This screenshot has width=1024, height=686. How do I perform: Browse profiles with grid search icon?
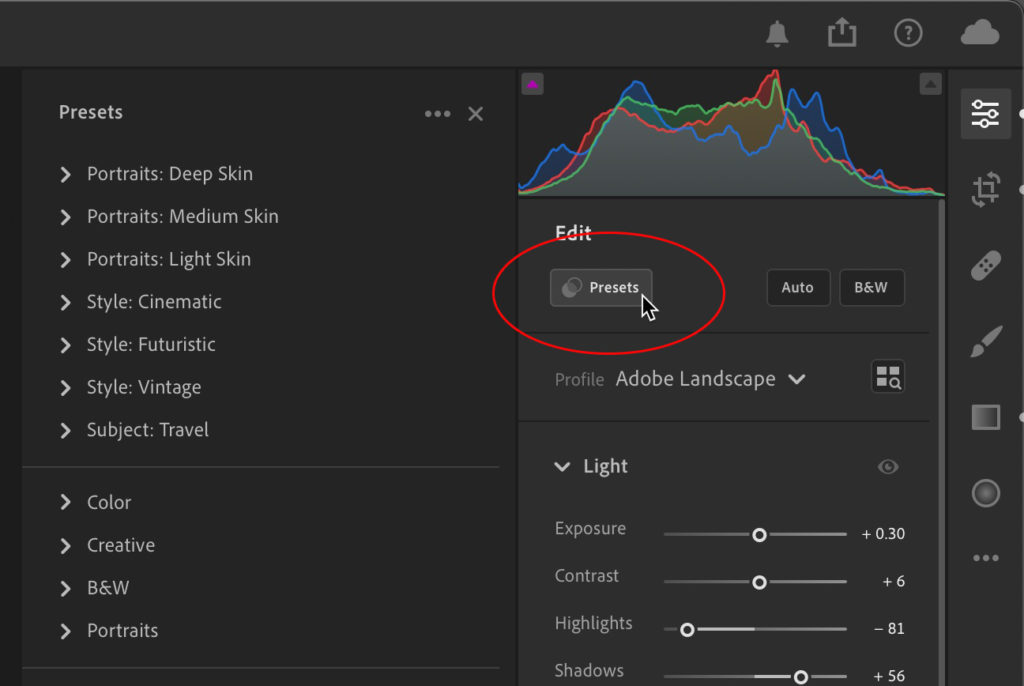[x=888, y=377]
